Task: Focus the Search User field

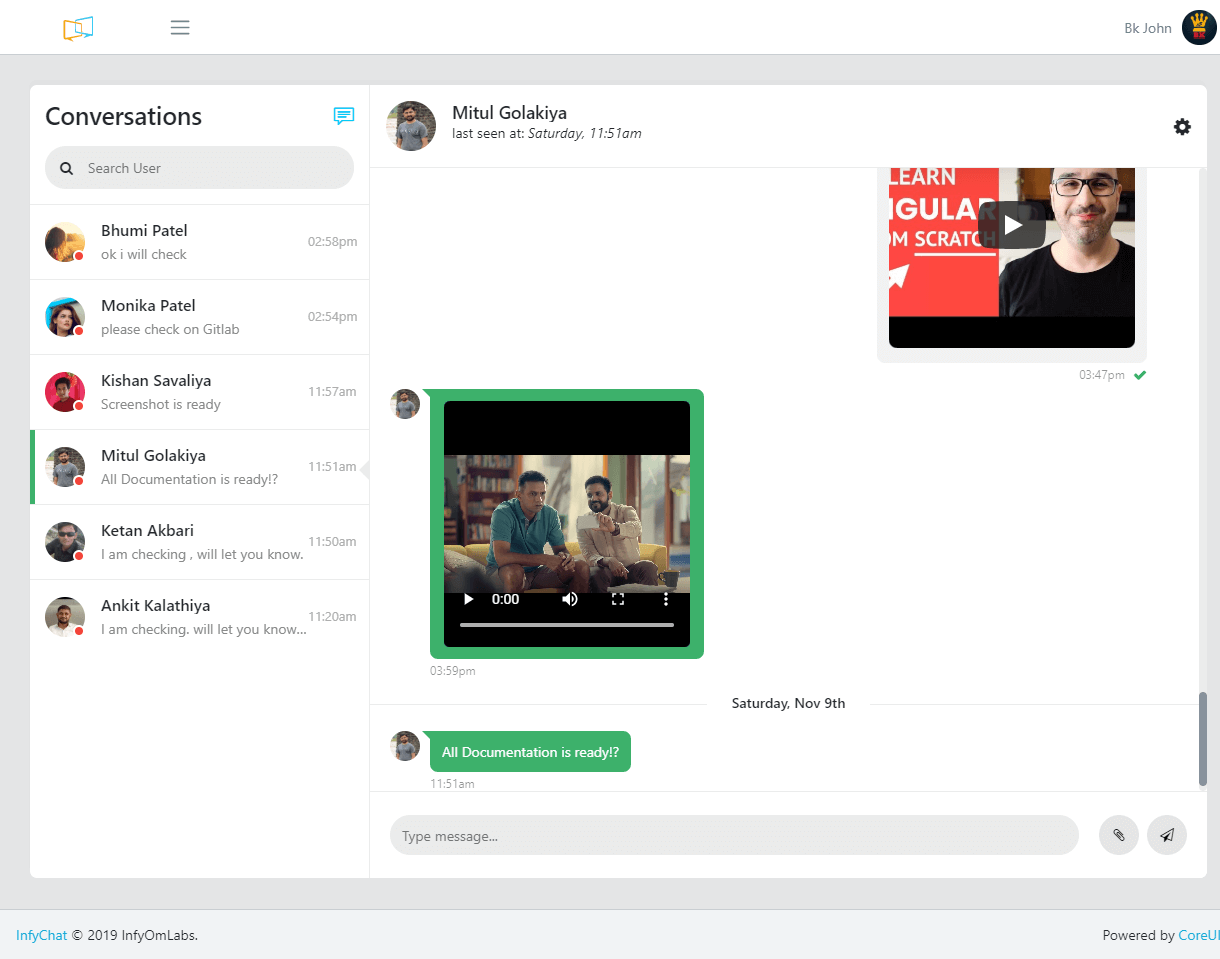Action: click(x=210, y=168)
